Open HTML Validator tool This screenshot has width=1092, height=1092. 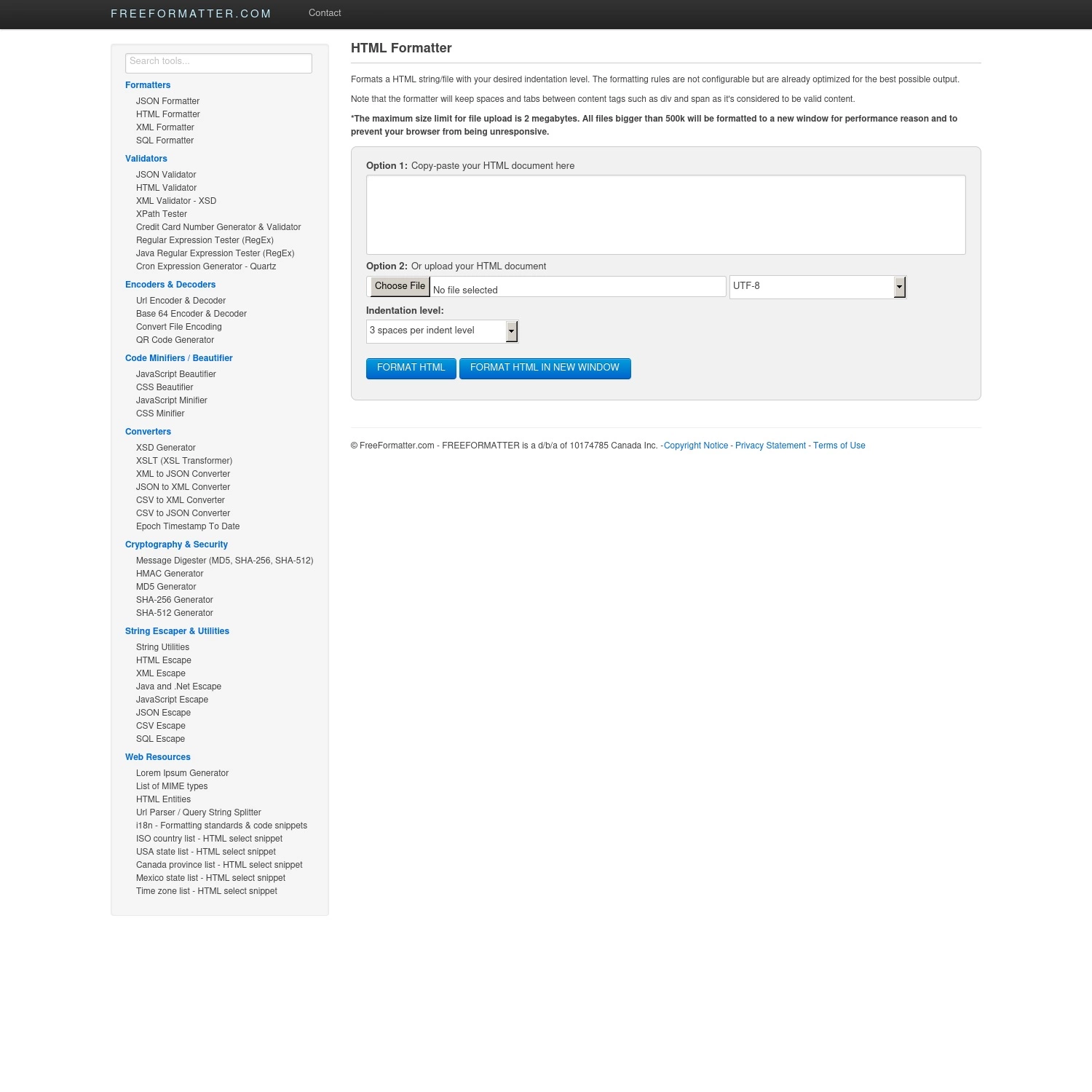point(166,188)
